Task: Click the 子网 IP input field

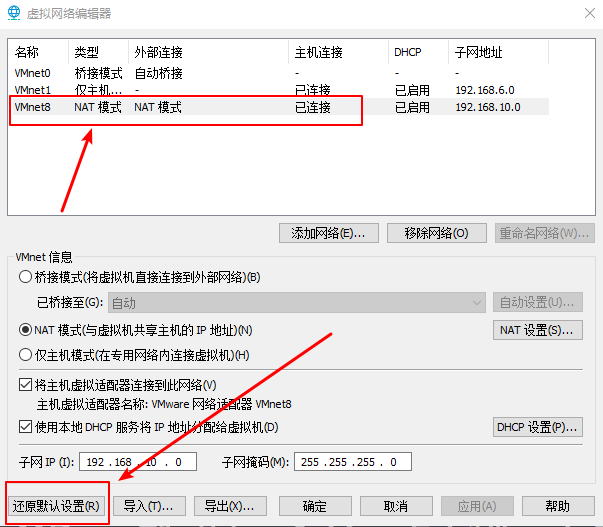Action: pyautogui.click(x=138, y=462)
